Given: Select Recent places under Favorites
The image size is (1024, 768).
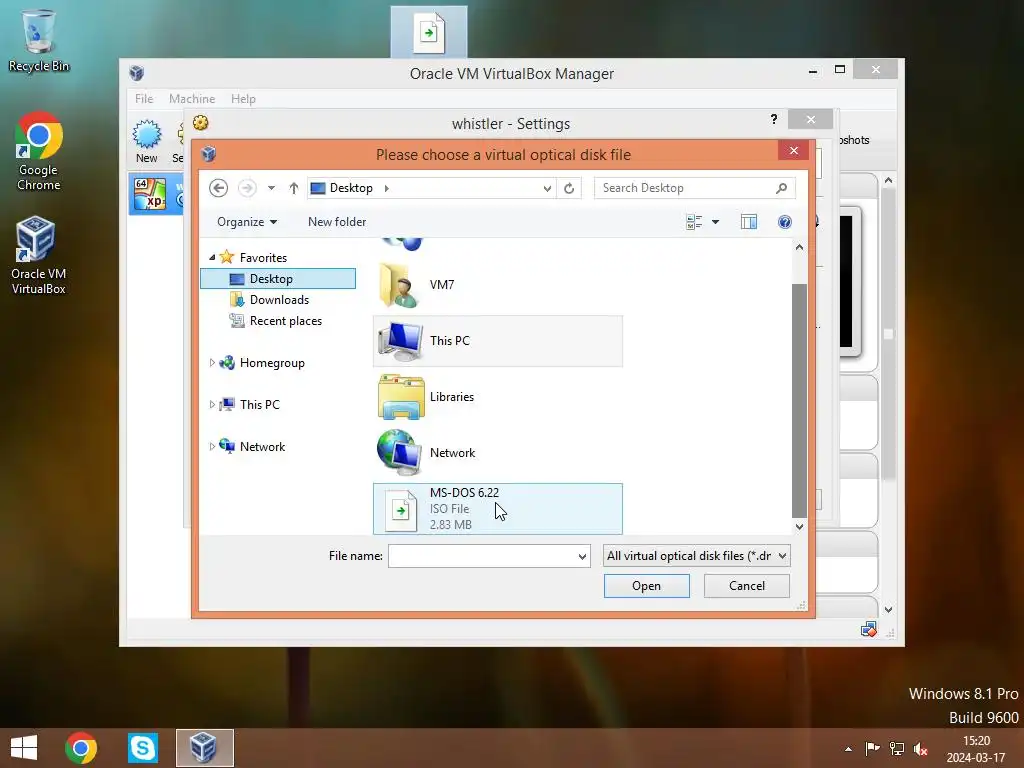Looking at the screenshot, I should point(285,321).
